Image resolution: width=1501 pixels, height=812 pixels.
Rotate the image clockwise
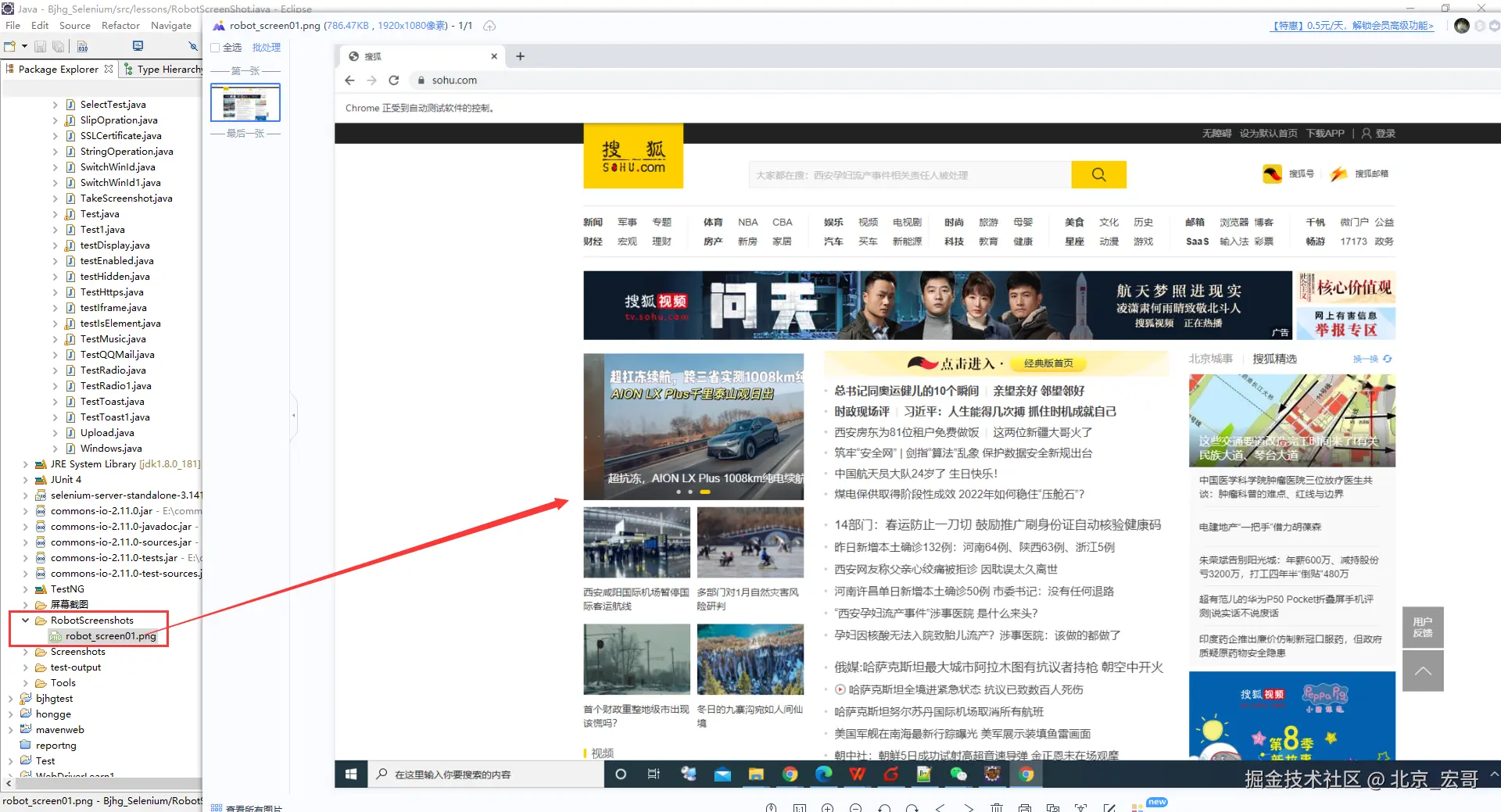(912, 807)
